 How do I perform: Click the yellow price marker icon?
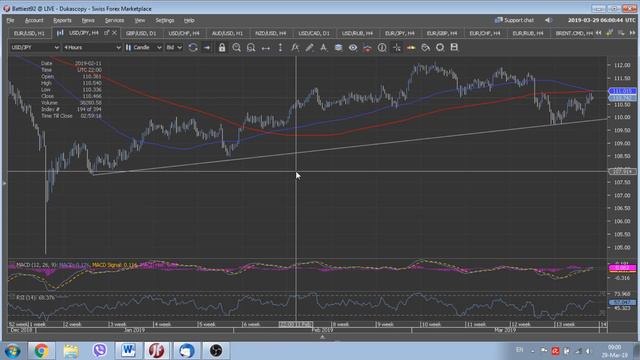[411, 48]
